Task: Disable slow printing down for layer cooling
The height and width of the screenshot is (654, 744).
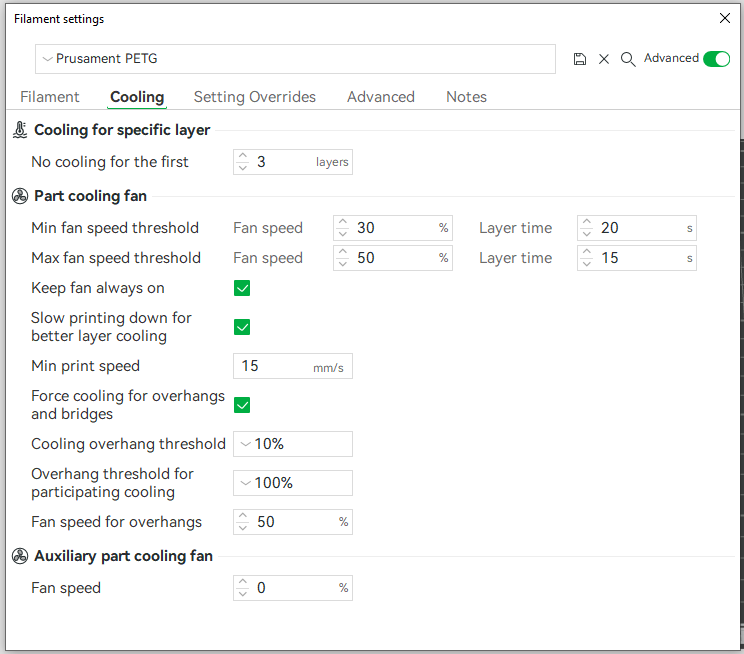Action: coord(241,327)
